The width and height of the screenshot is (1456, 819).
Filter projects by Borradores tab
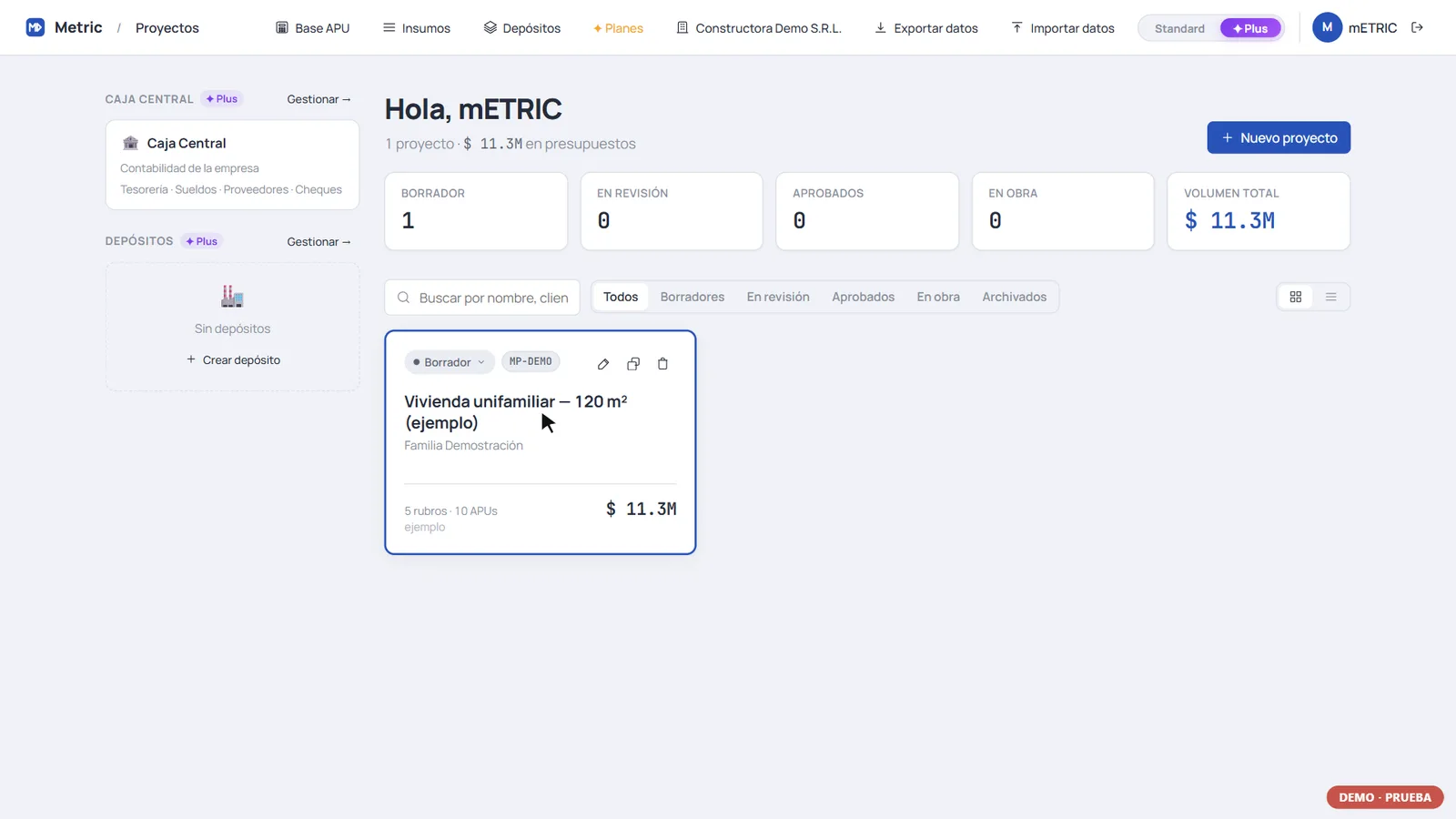(x=693, y=297)
